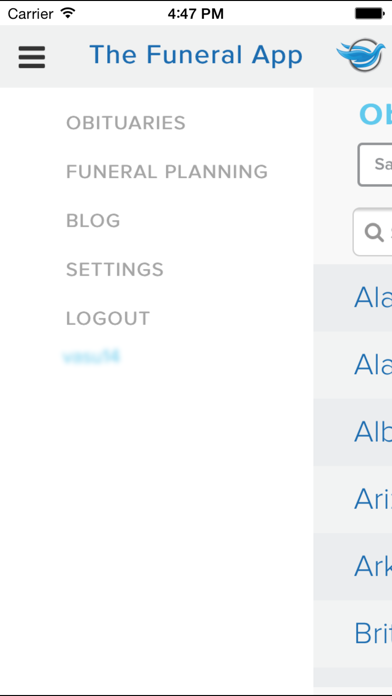Click the blue dove logo icon
The width and height of the screenshot is (392, 696).
(x=360, y=56)
